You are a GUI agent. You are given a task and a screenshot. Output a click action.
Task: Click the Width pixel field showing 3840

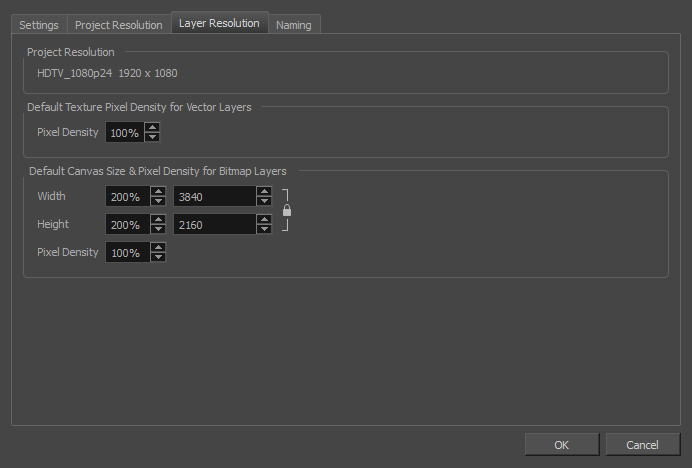tap(214, 197)
